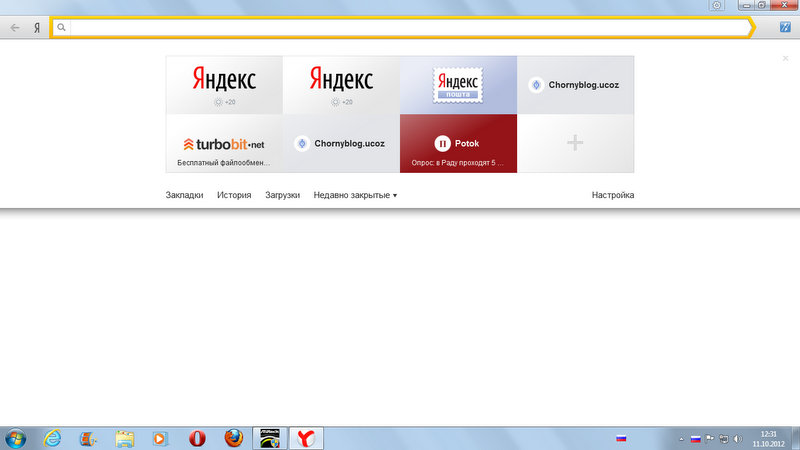Show hidden tray icons arrow
The width and height of the screenshot is (800, 450).
(681, 439)
